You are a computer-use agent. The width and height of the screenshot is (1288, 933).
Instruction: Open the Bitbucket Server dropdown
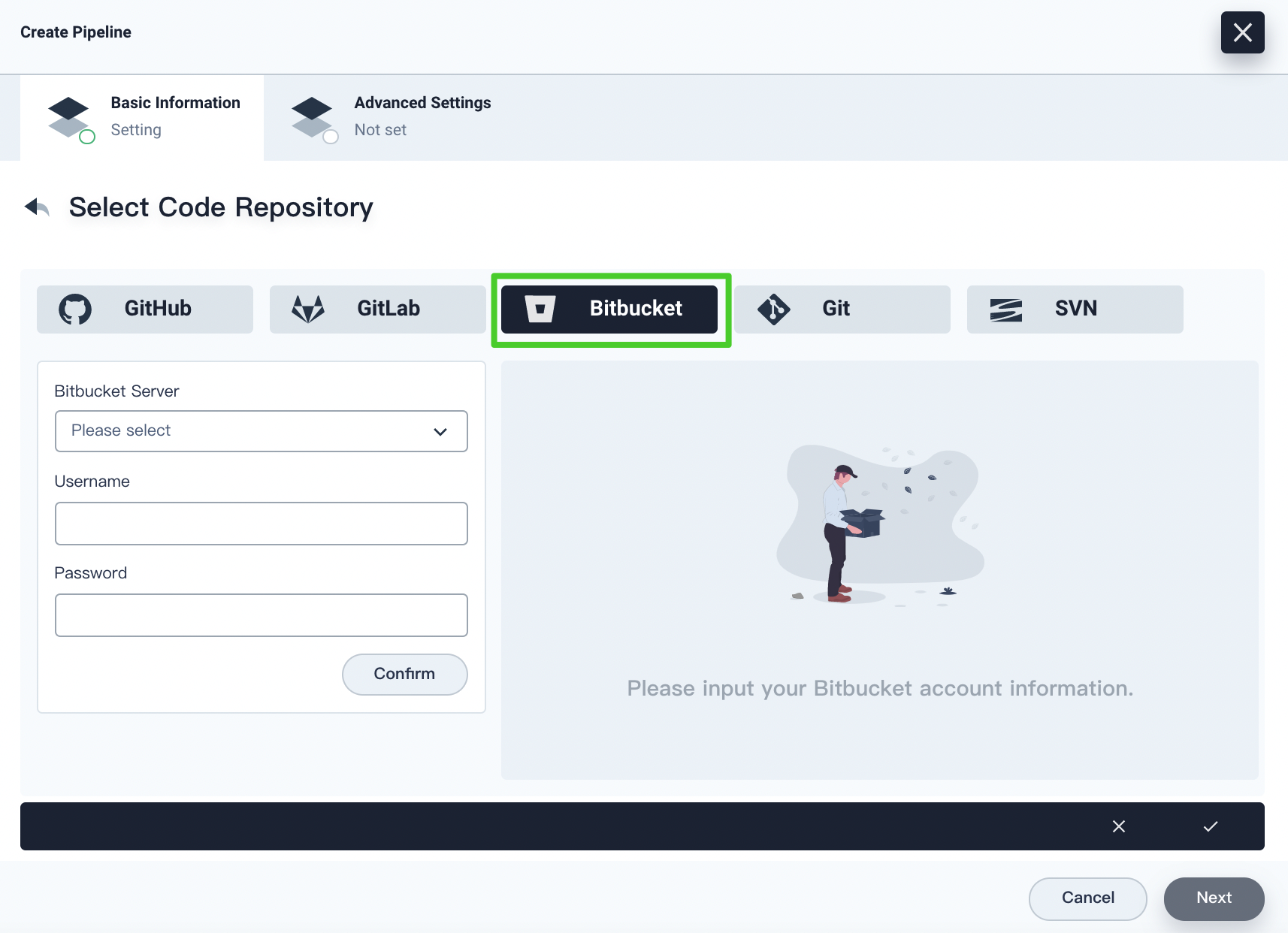click(x=261, y=431)
